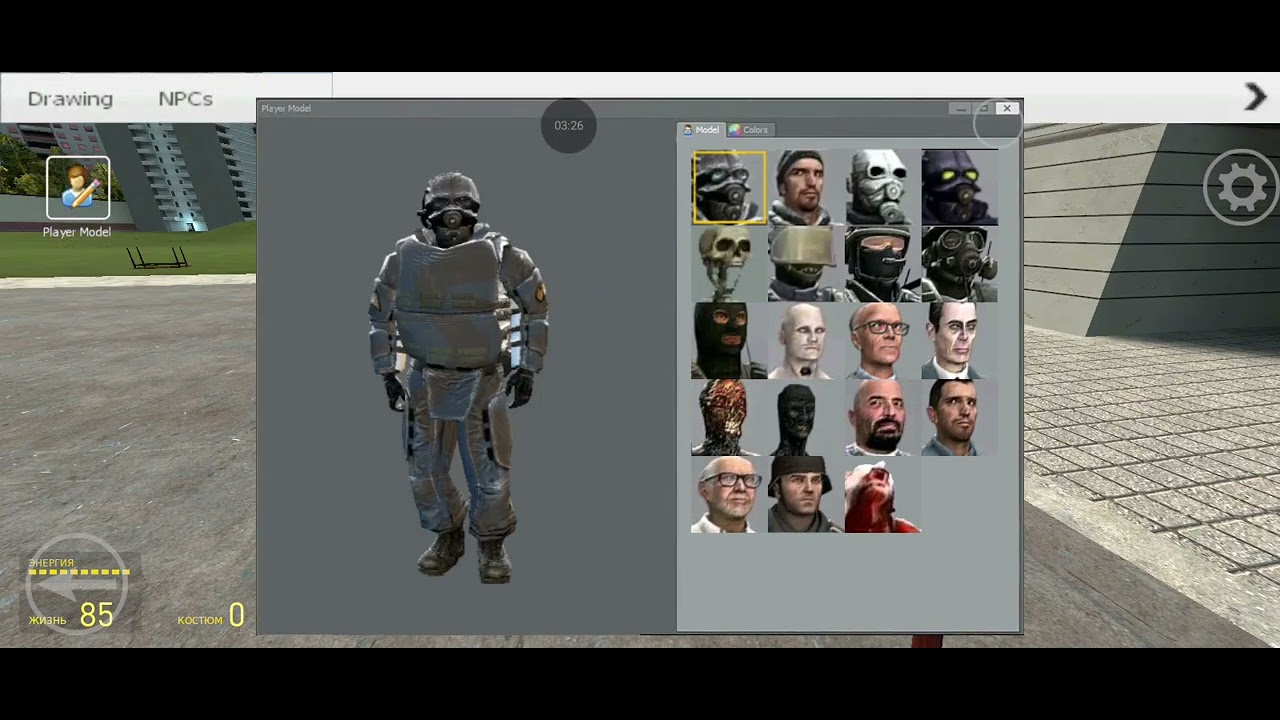Click the 3D Combine soldier preview

(x=459, y=378)
